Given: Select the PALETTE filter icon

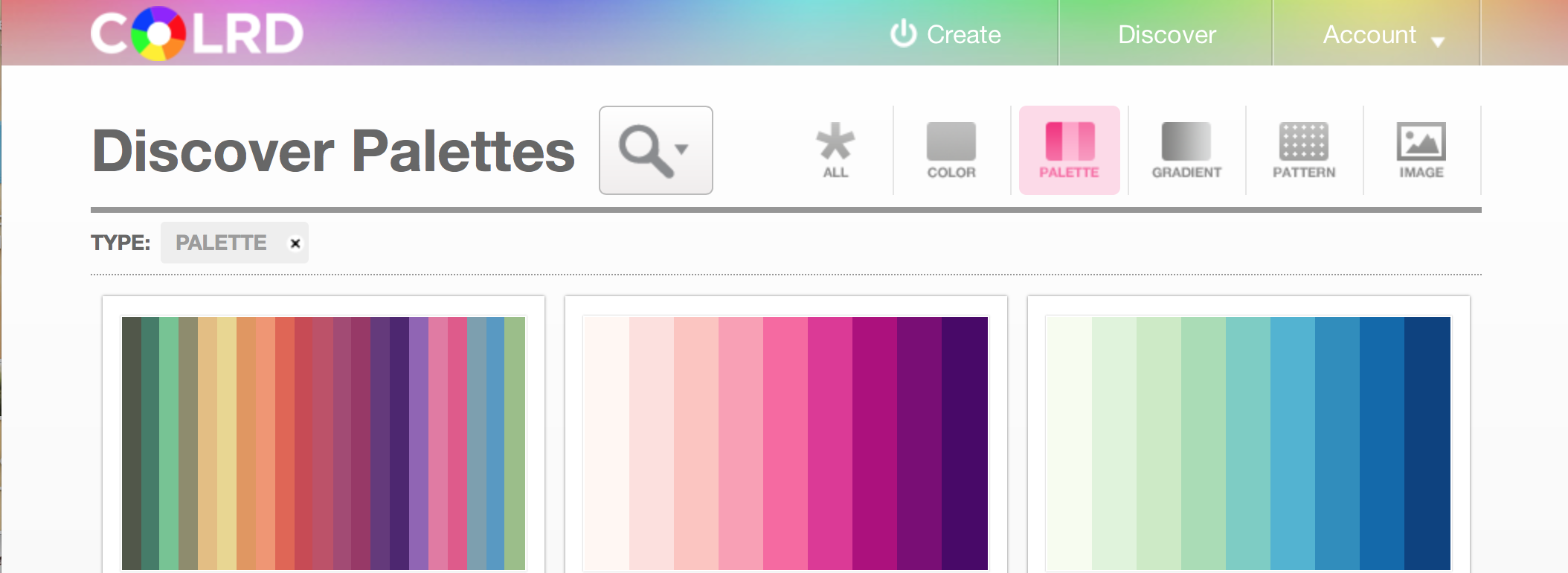Looking at the screenshot, I should point(1069,150).
